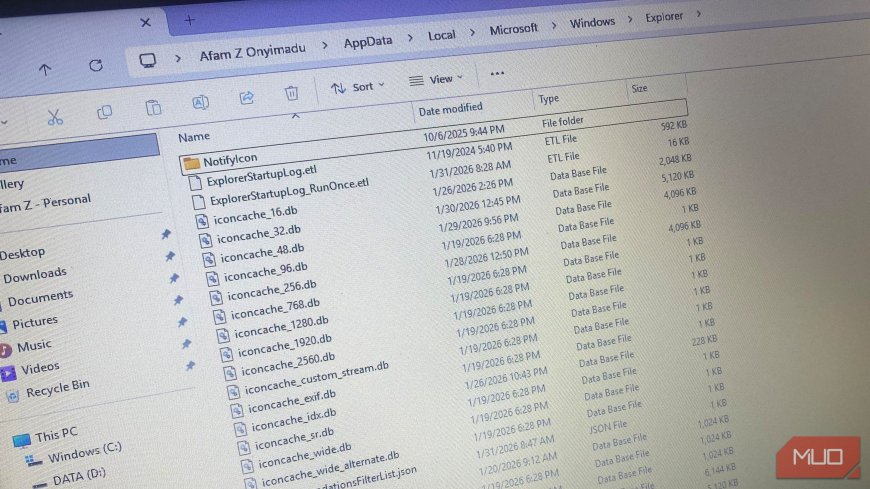Select iconcache_768.db file
This screenshot has height=489, width=870.
pos(275,309)
